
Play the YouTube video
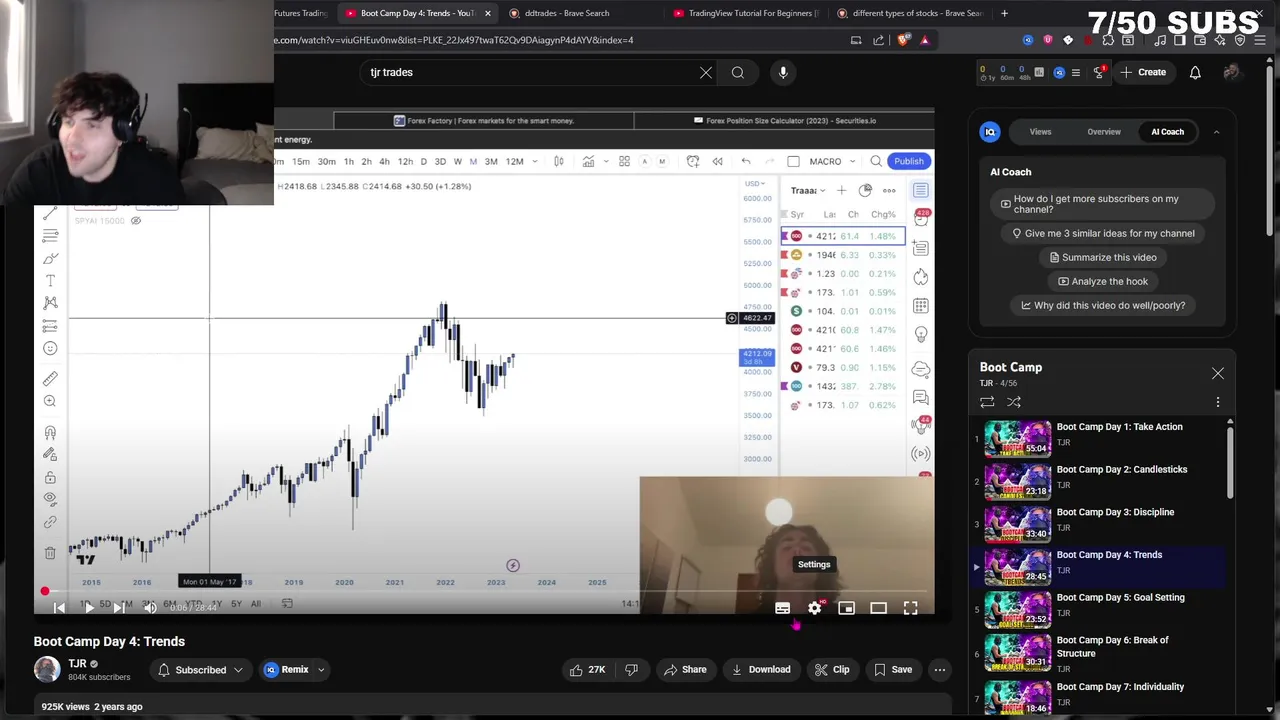tap(89, 607)
